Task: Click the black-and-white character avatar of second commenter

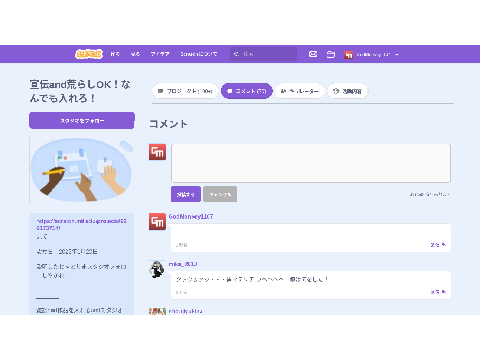Action: [157, 269]
